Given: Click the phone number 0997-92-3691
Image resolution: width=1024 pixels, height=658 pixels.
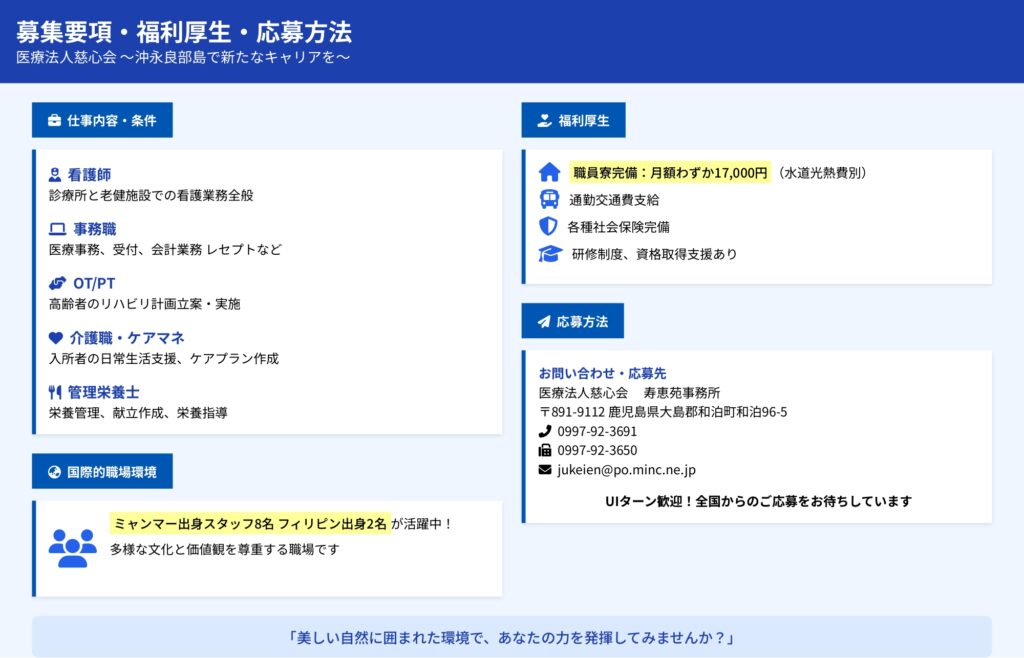Looking at the screenshot, I should click(597, 431).
